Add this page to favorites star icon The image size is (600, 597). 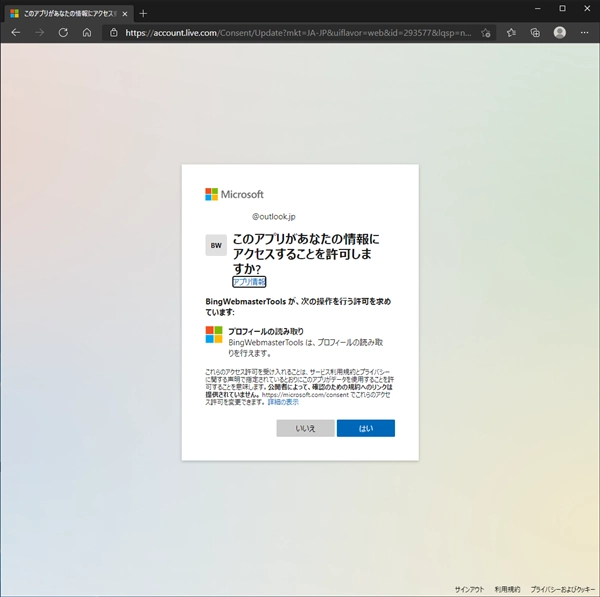(486, 33)
